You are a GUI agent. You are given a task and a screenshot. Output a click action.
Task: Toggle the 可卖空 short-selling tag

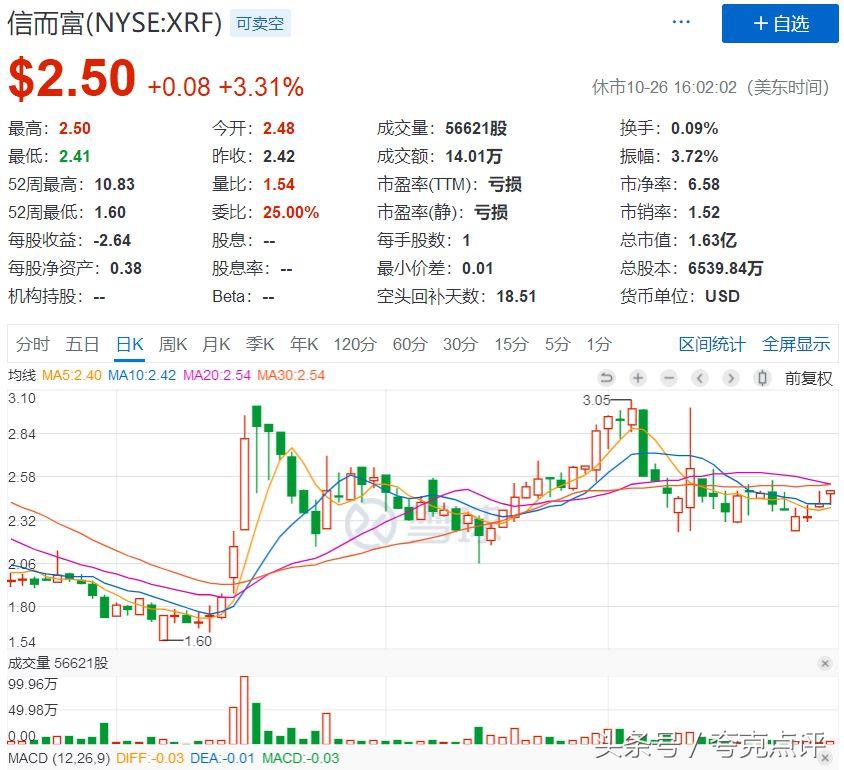click(260, 24)
